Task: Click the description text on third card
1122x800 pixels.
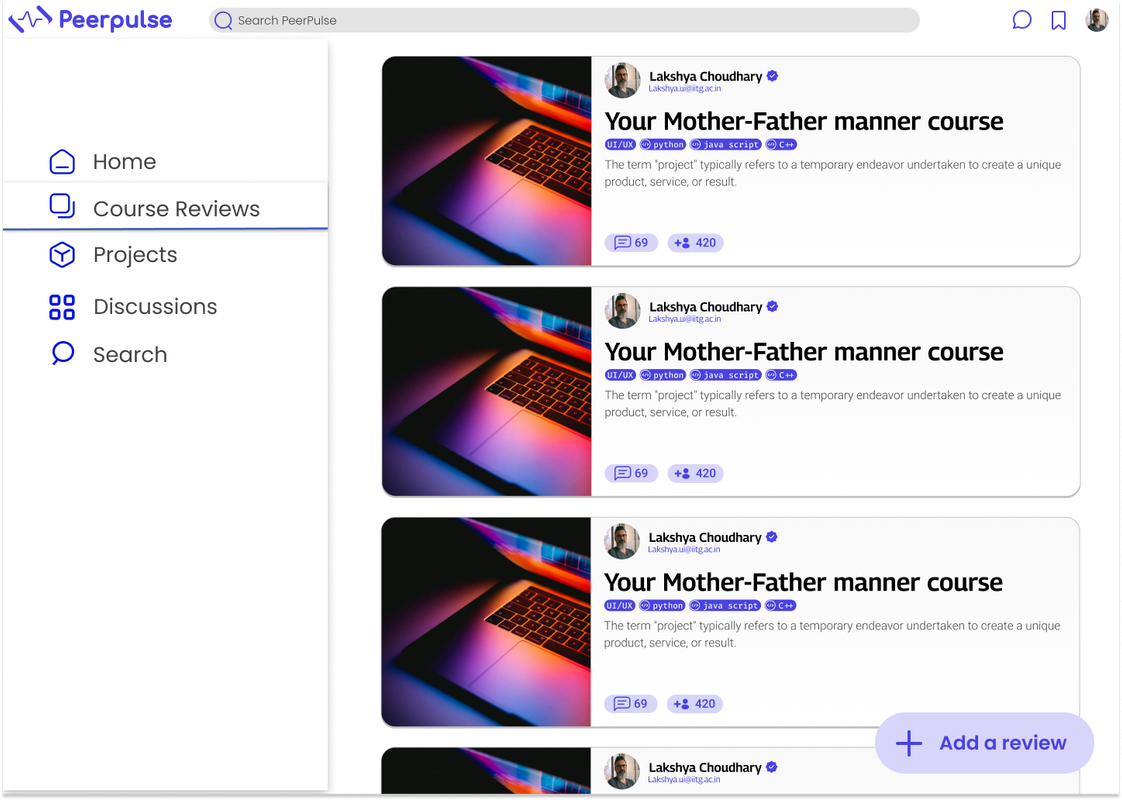Action: click(x=832, y=634)
